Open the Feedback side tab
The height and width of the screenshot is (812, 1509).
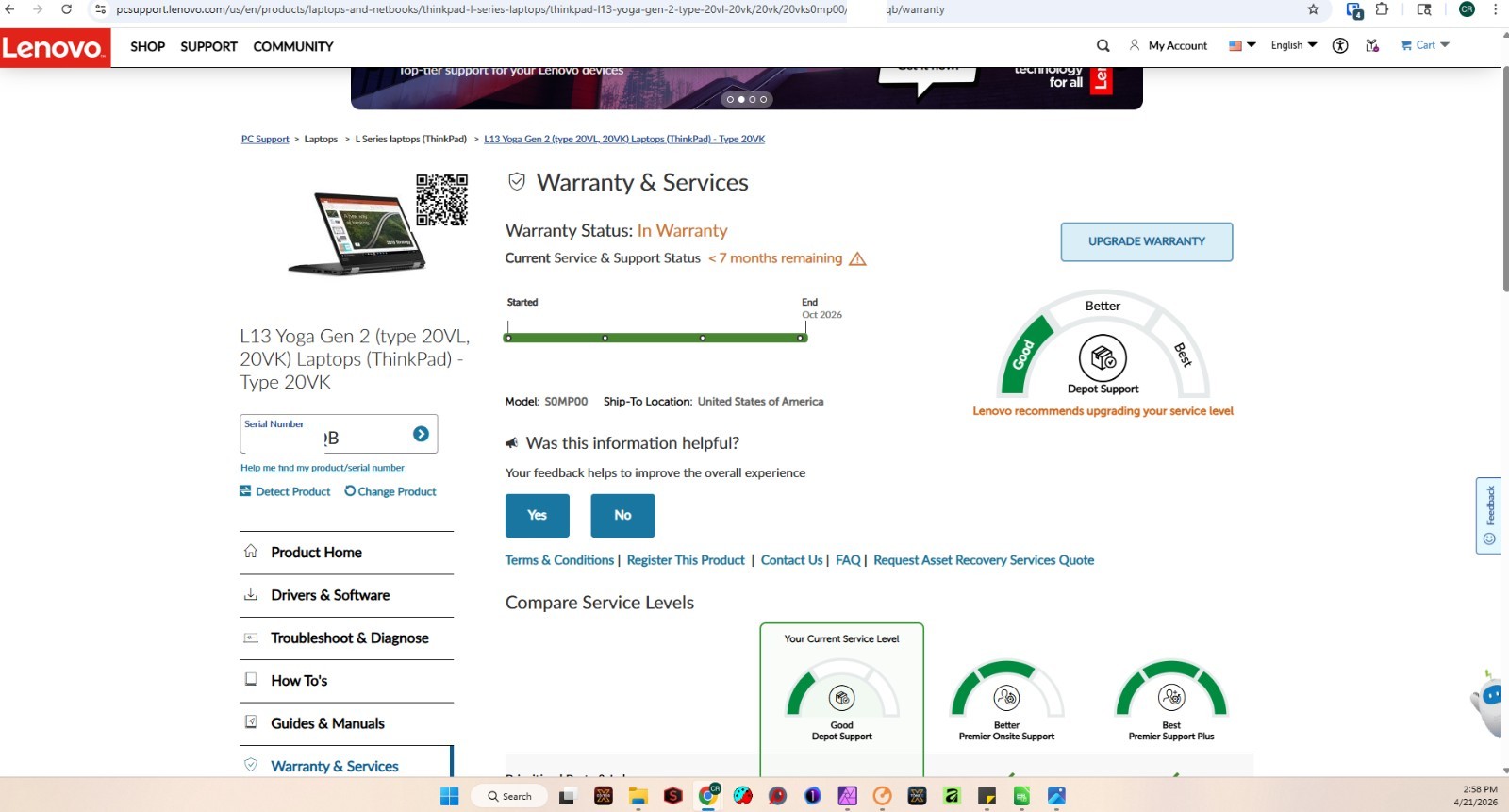pos(1489,515)
